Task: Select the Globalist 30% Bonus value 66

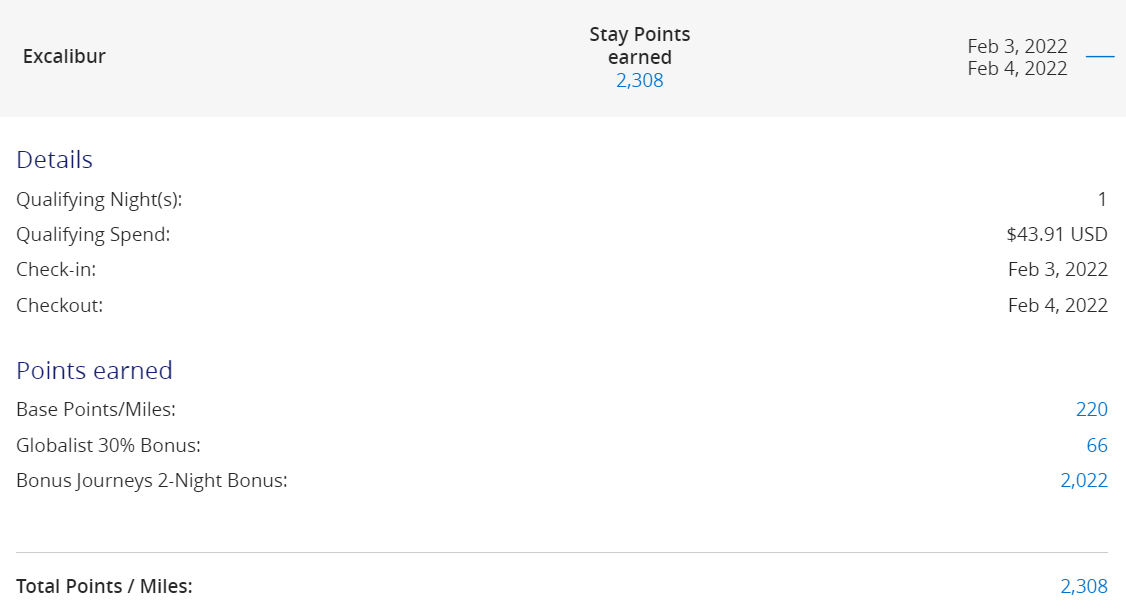Action: point(1099,445)
